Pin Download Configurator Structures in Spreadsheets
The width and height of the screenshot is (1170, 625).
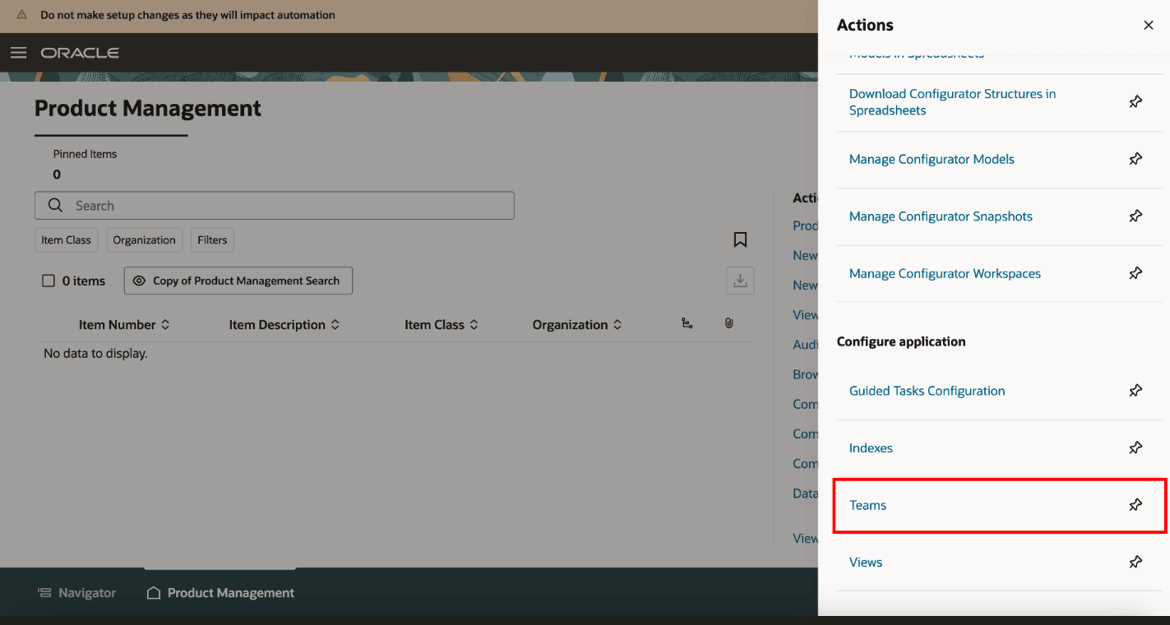1136,101
